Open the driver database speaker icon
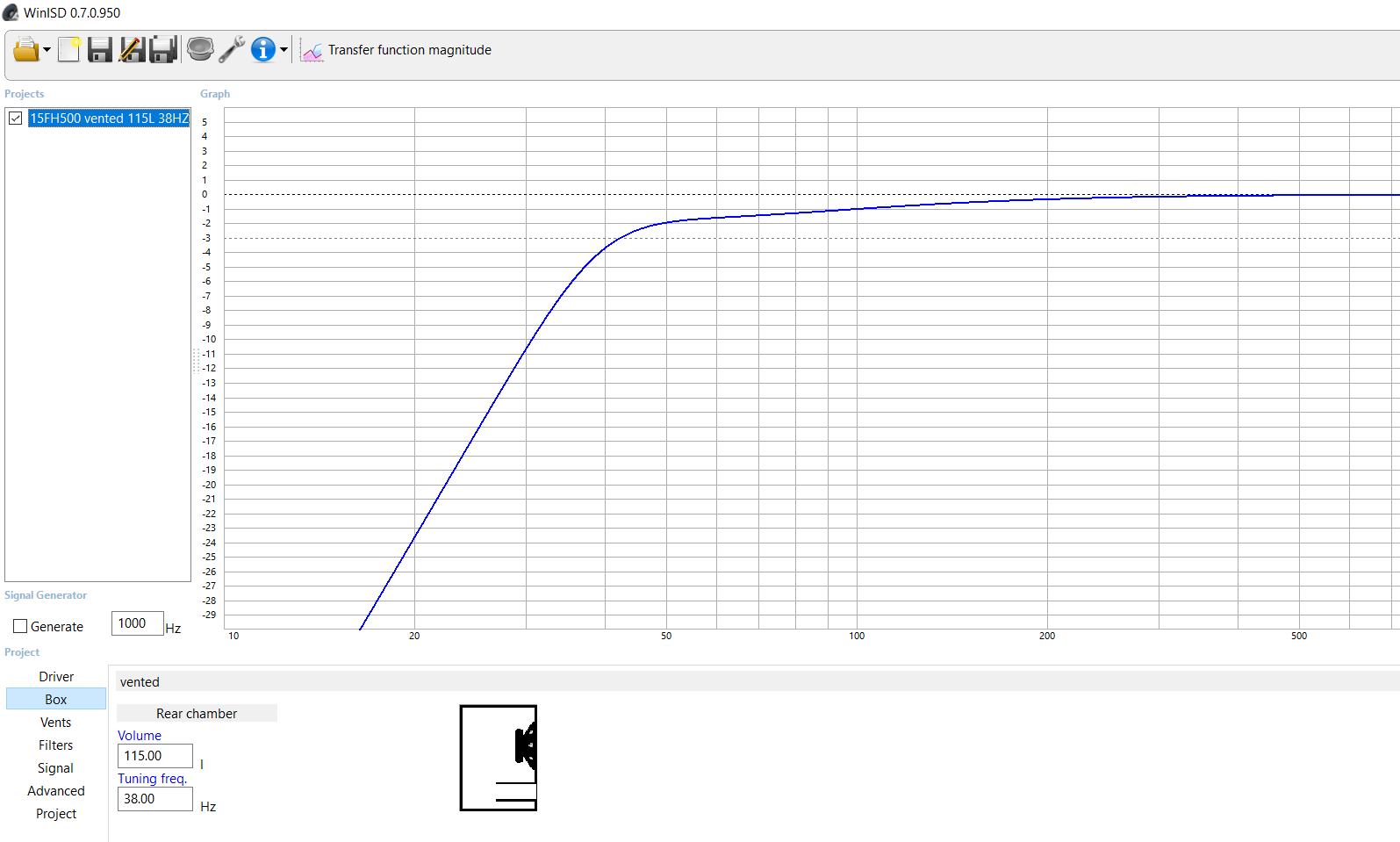Viewport: 1400px width, 842px height. 200,49
